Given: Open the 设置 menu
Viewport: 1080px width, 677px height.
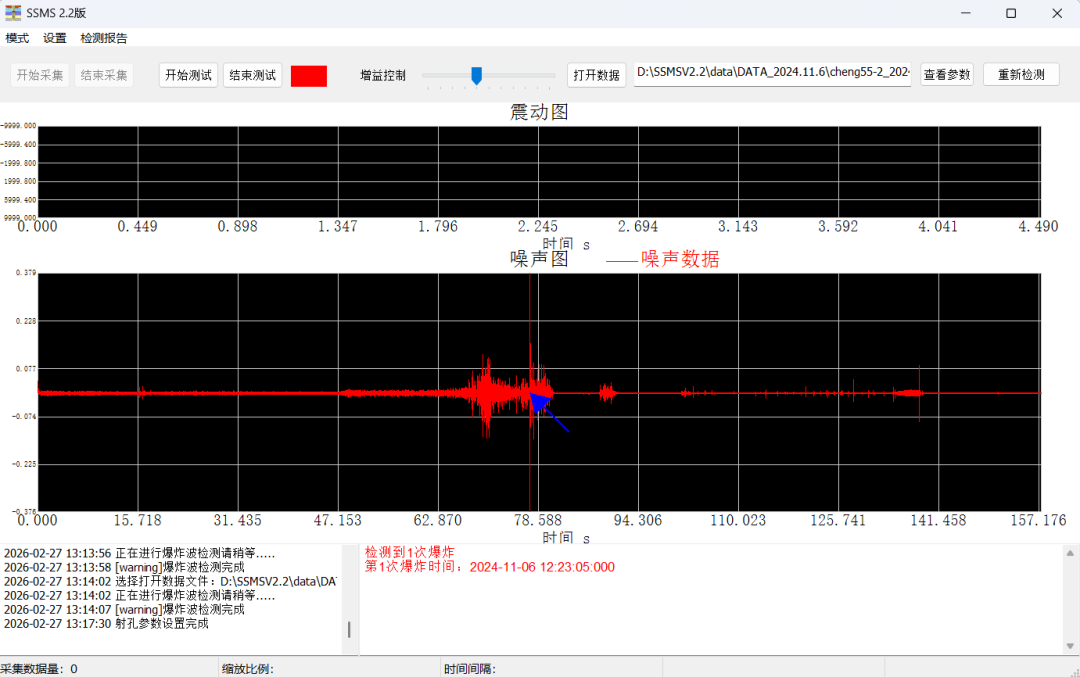Looking at the screenshot, I should coord(55,38).
